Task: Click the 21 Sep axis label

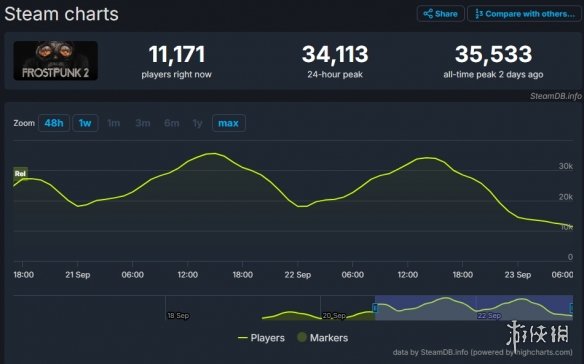Action: tap(77, 275)
